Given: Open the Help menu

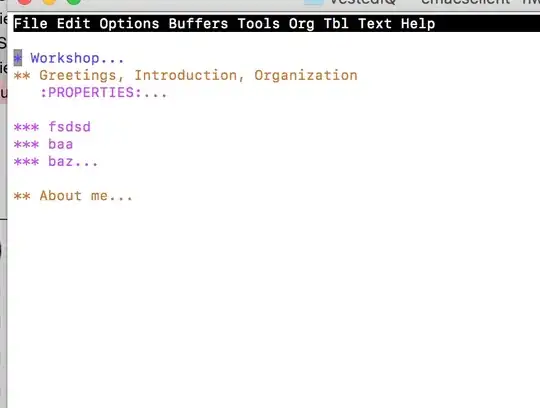Looking at the screenshot, I should 418,24.
